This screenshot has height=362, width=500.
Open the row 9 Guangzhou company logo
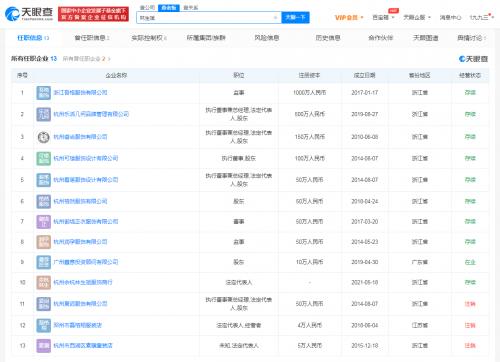(x=44, y=262)
